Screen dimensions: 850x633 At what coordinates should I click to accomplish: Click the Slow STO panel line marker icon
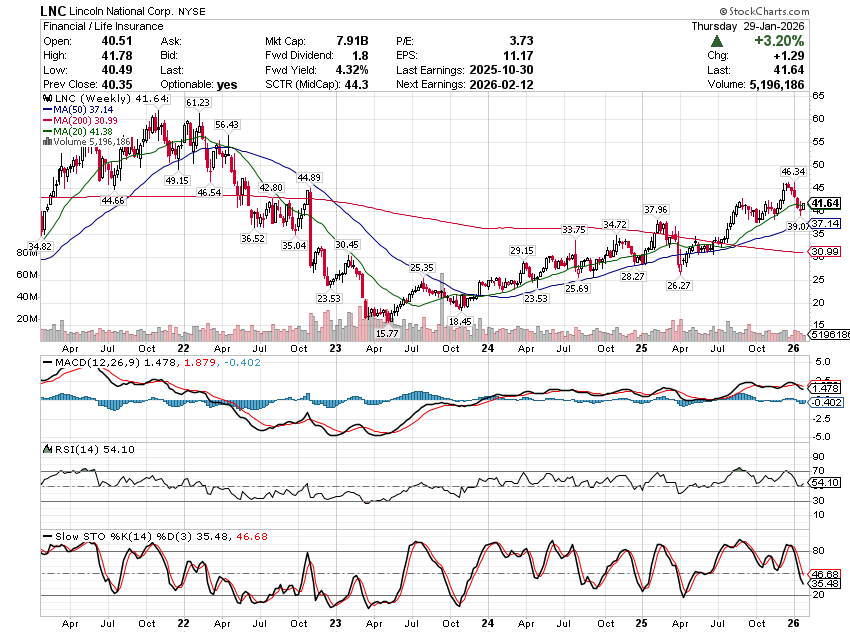point(45,535)
